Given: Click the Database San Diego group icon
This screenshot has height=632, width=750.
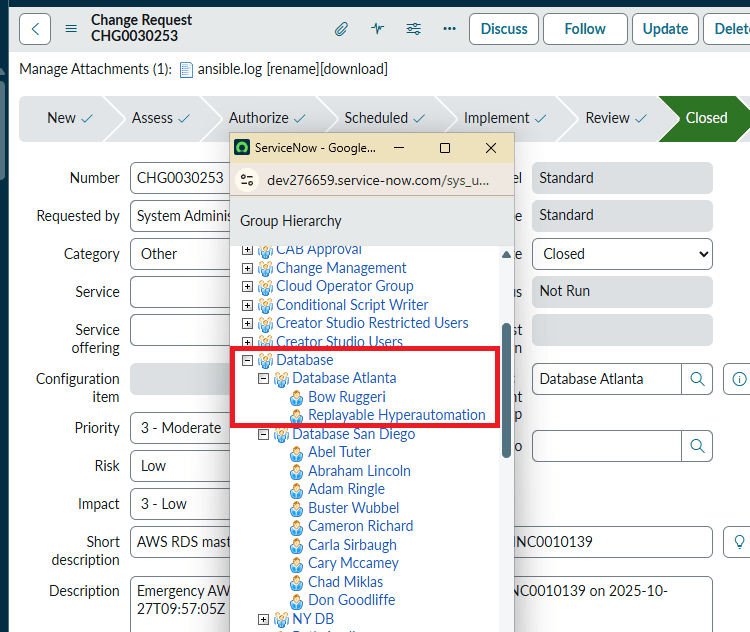Looking at the screenshot, I should pyautogui.click(x=281, y=434).
